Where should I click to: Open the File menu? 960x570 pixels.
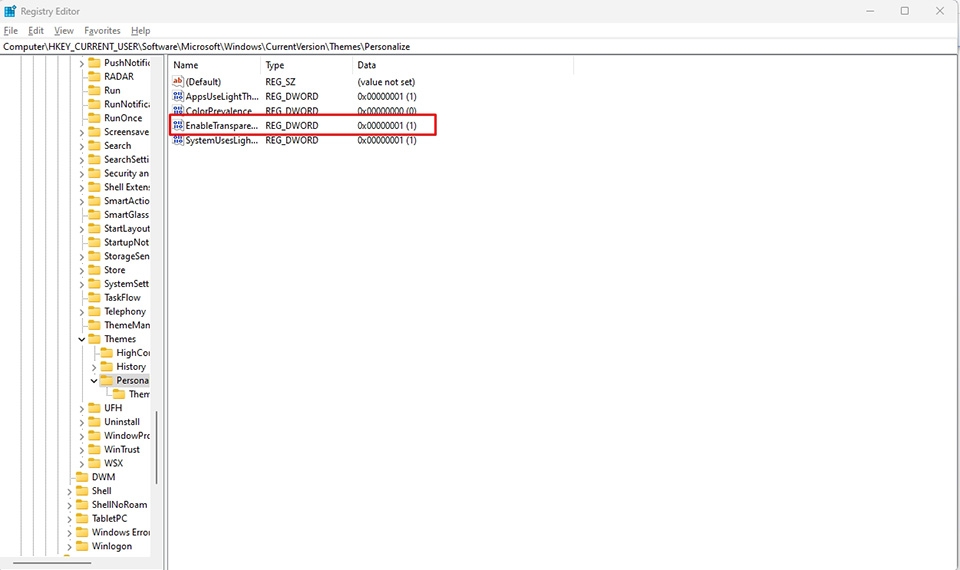[11, 31]
